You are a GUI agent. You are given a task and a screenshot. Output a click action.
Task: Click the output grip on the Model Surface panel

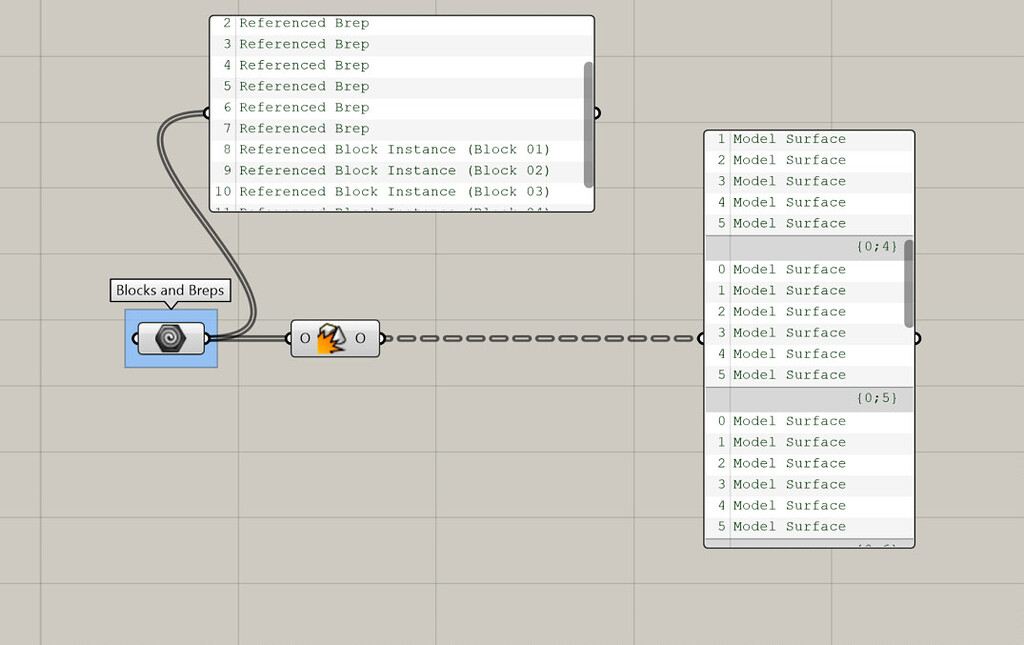(917, 338)
